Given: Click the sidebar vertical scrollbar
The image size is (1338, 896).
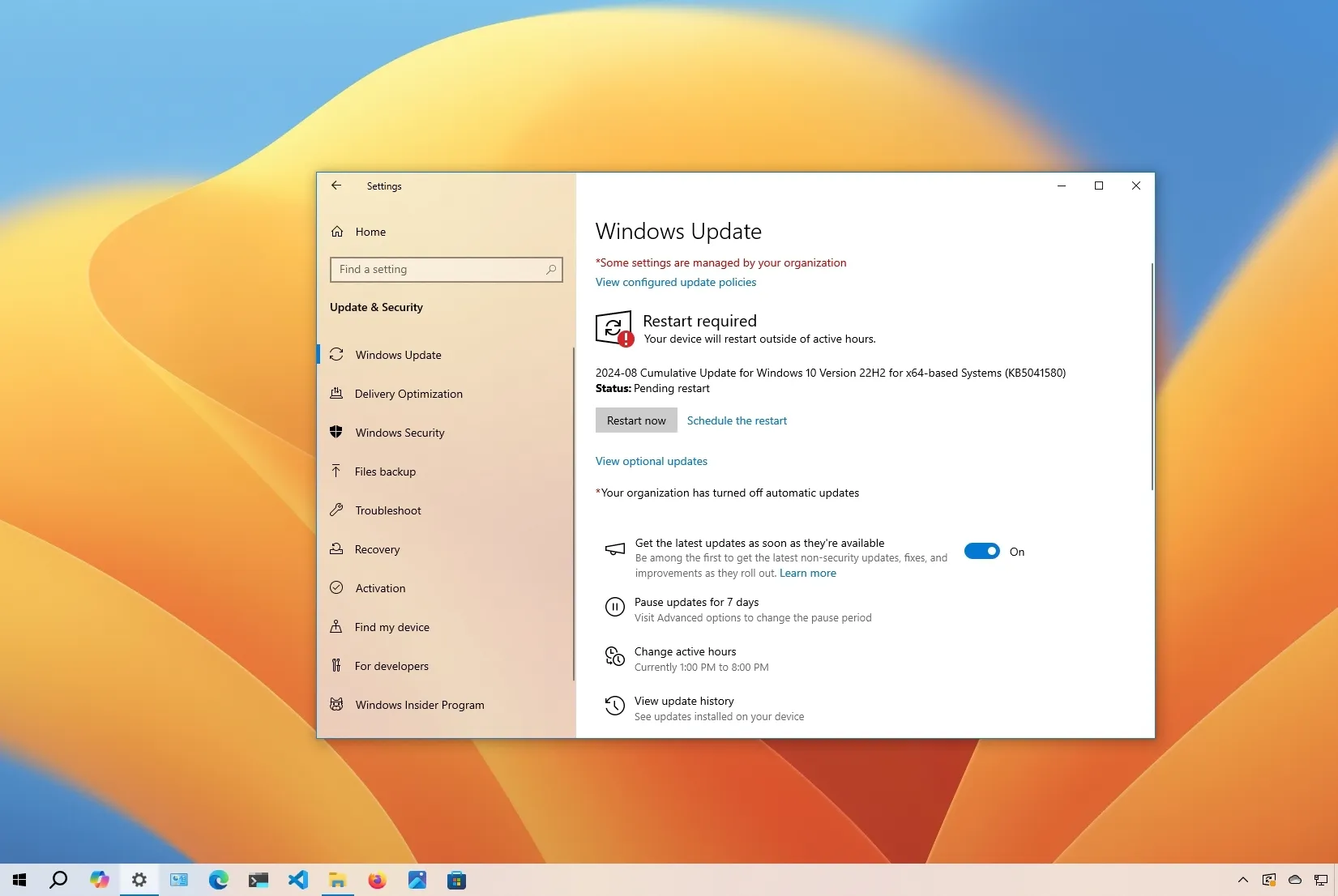Looking at the screenshot, I should click(573, 514).
